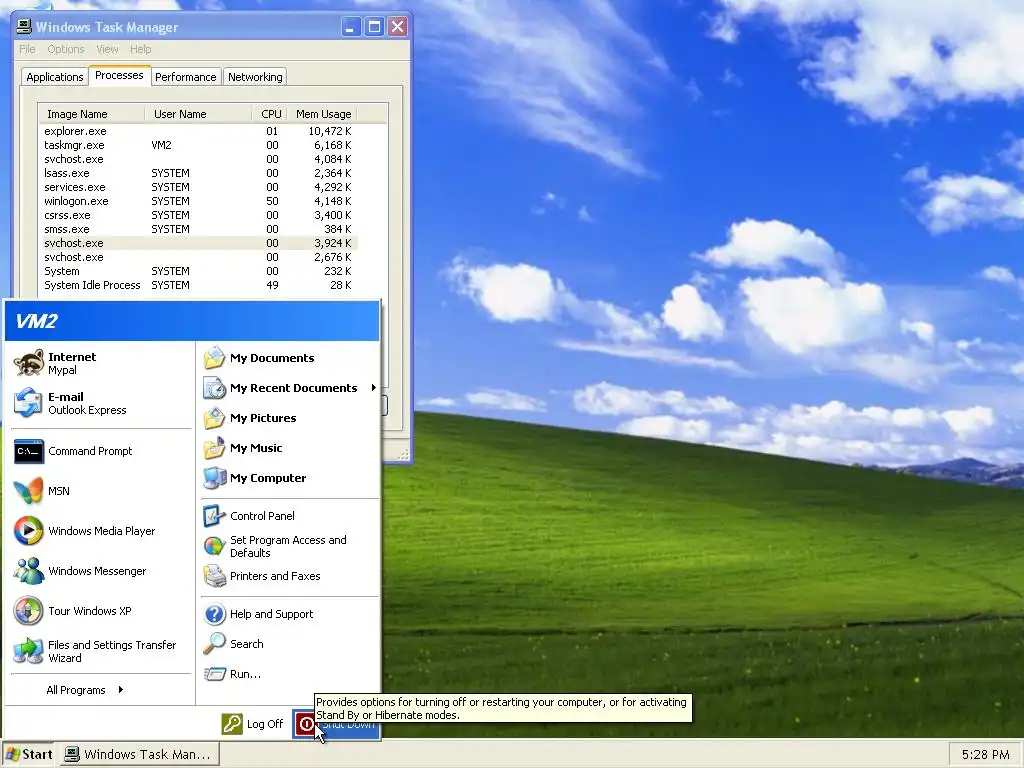Click the Log Off key icon
This screenshot has height=768, width=1024.
pos(232,724)
